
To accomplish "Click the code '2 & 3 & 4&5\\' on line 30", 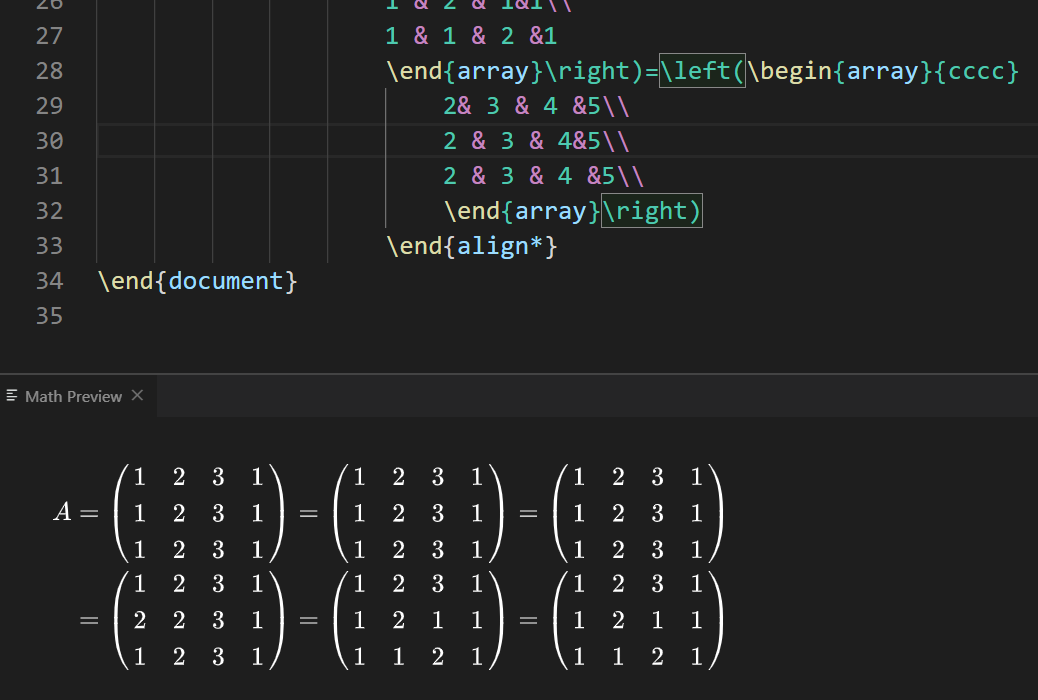I will [536, 141].
